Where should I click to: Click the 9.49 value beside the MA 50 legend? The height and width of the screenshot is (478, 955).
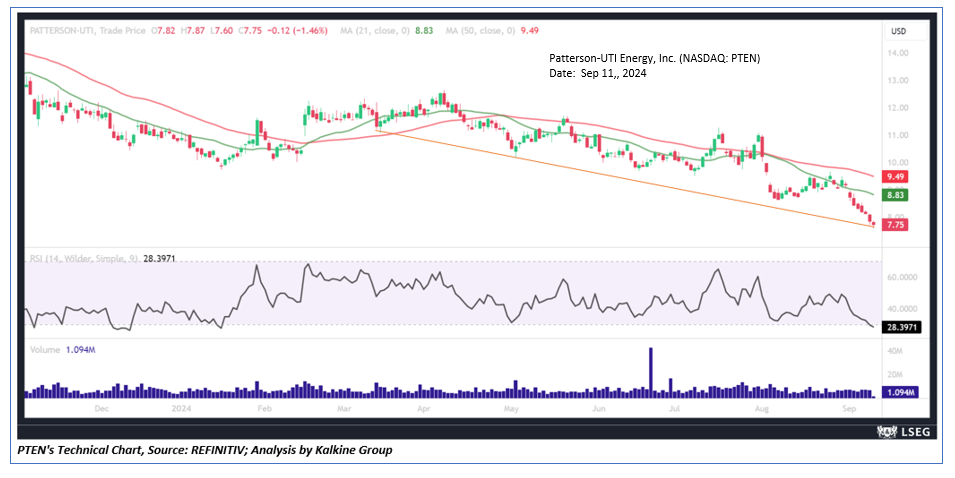530,30
